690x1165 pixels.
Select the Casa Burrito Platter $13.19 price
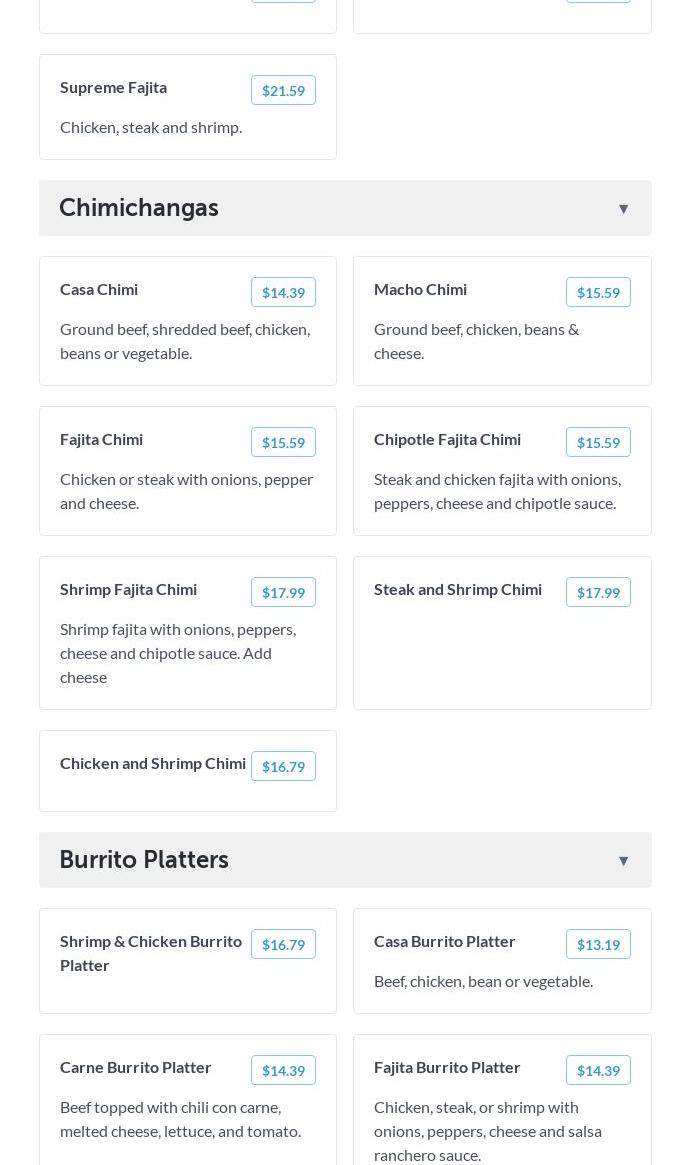pyautogui.click(x=598, y=945)
